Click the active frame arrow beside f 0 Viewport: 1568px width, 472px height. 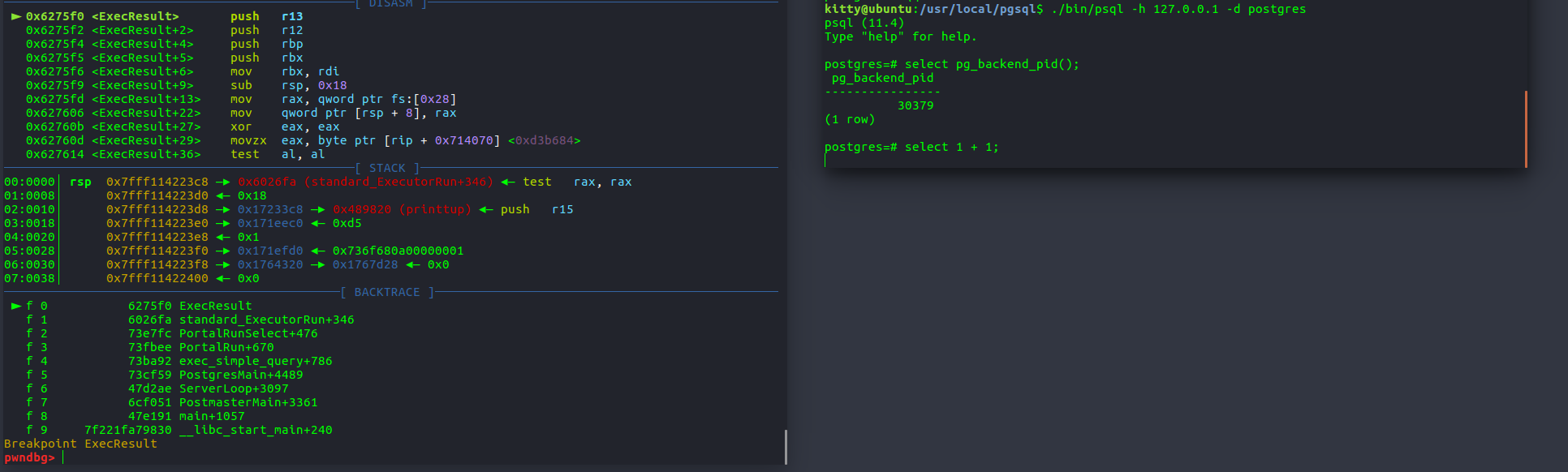pyautogui.click(x=15, y=306)
